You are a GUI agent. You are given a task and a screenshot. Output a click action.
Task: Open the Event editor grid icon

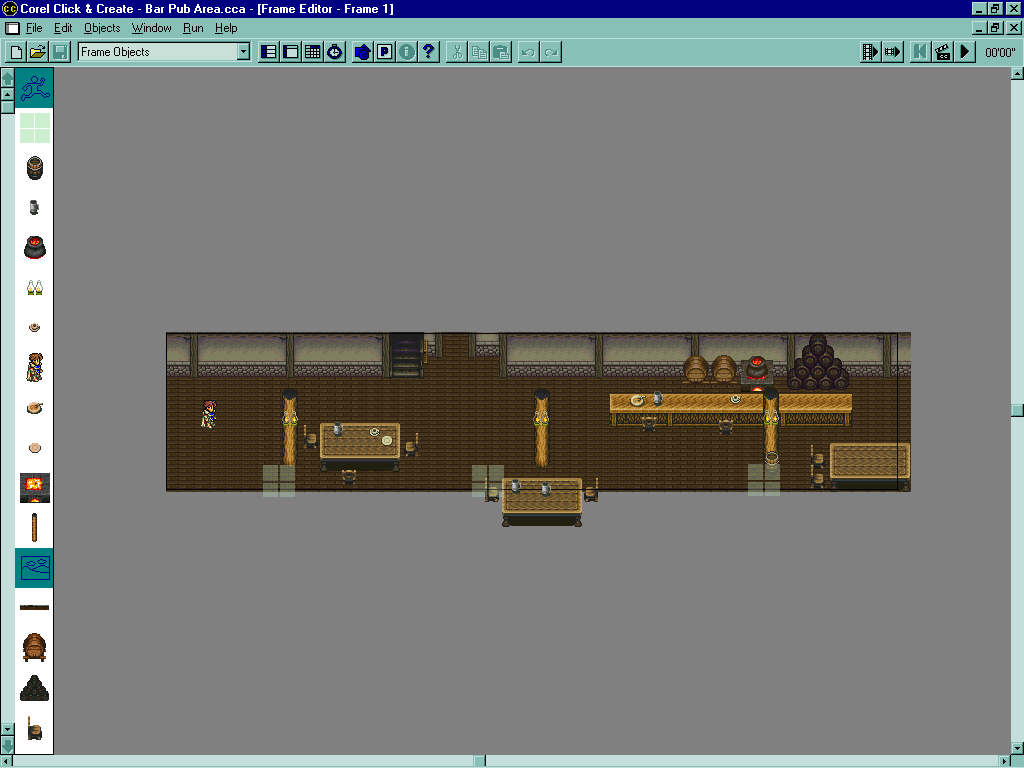point(313,52)
